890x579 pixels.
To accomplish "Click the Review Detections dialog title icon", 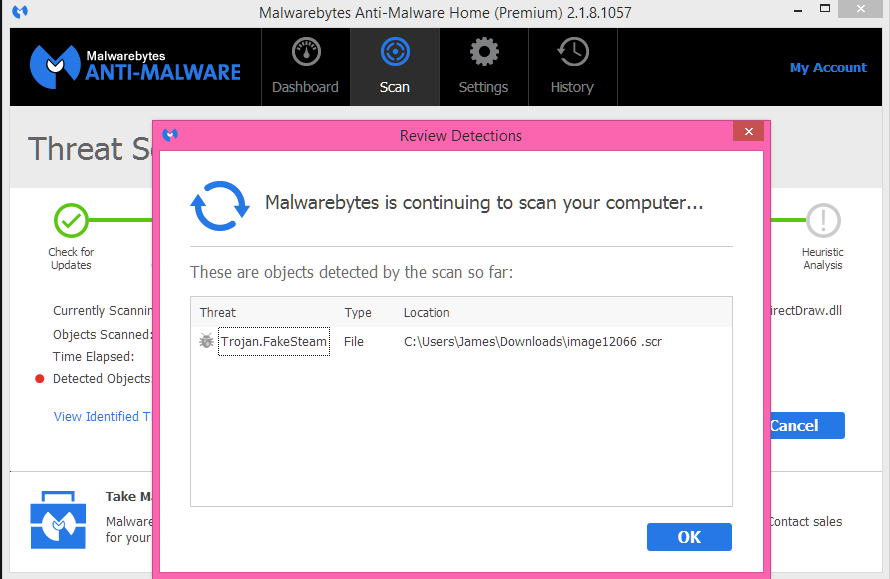I will [171, 135].
